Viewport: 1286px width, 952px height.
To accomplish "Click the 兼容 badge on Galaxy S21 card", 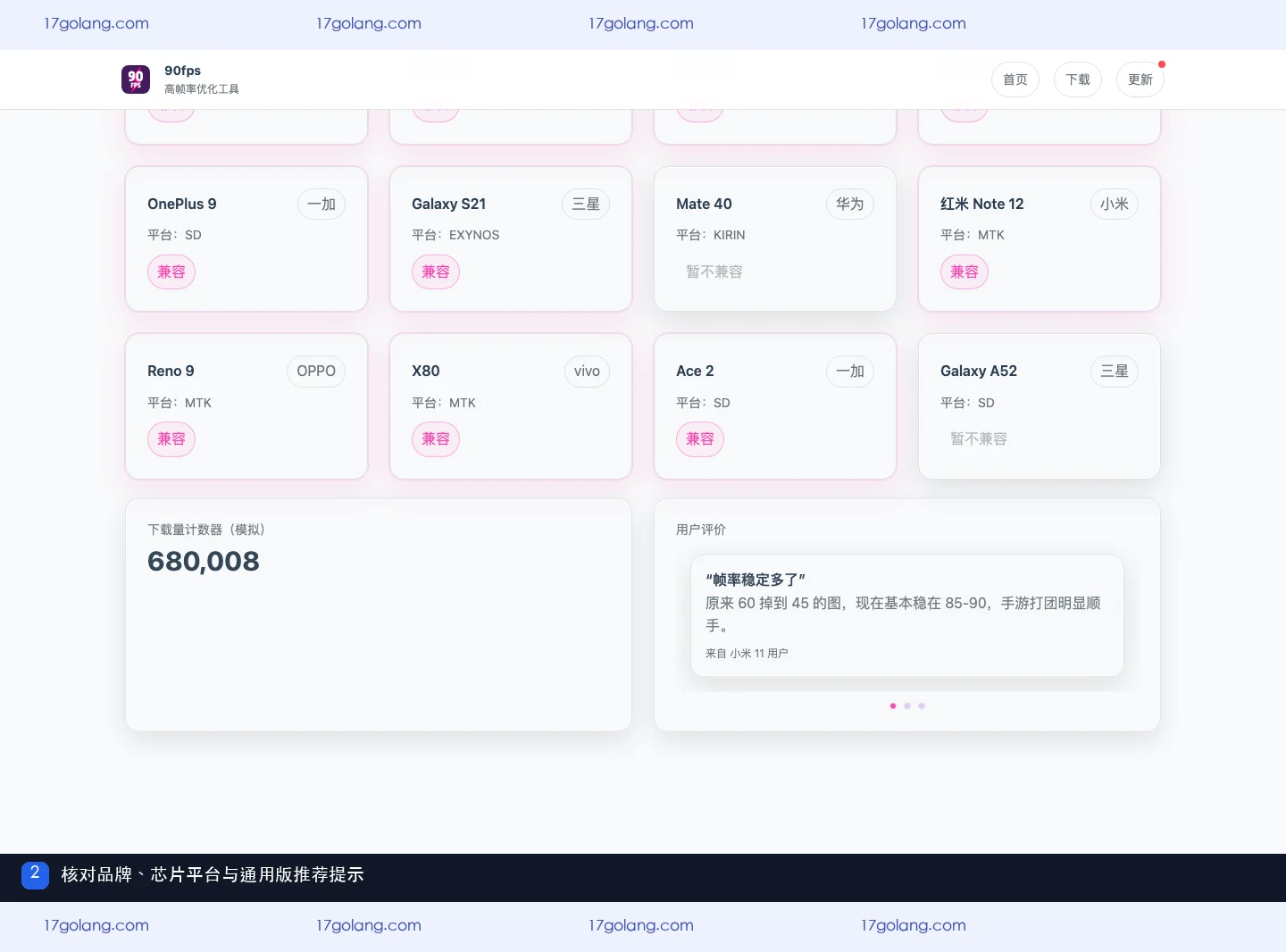I will point(436,271).
